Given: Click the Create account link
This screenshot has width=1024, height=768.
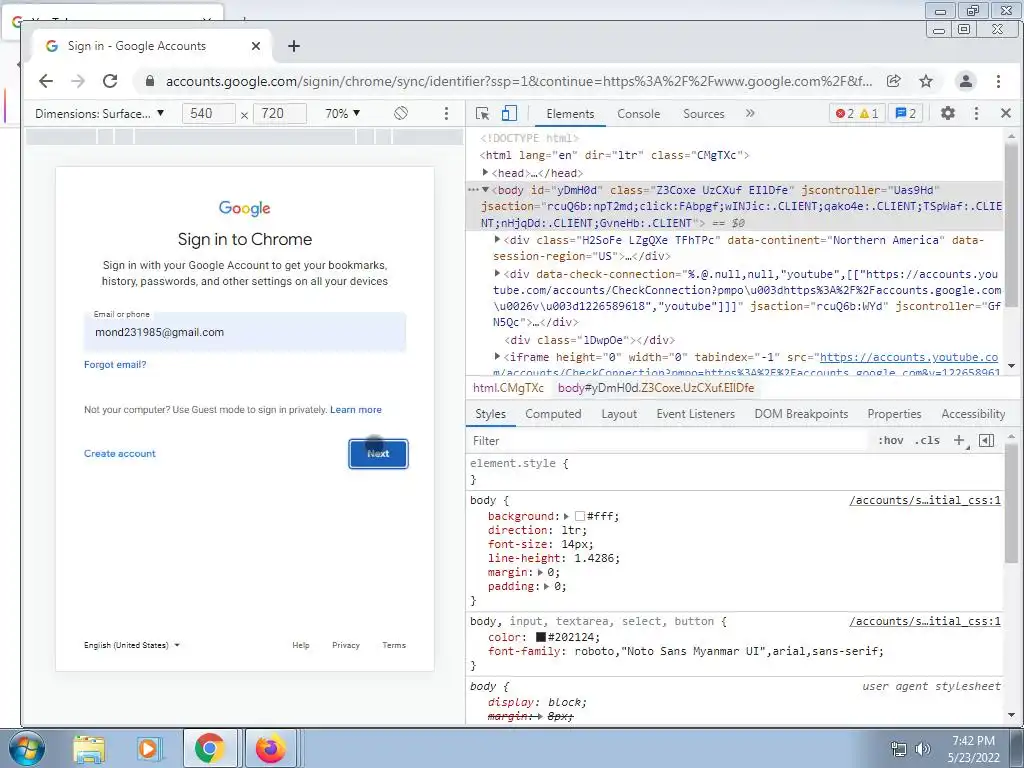Looking at the screenshot, I should (120, 453).
